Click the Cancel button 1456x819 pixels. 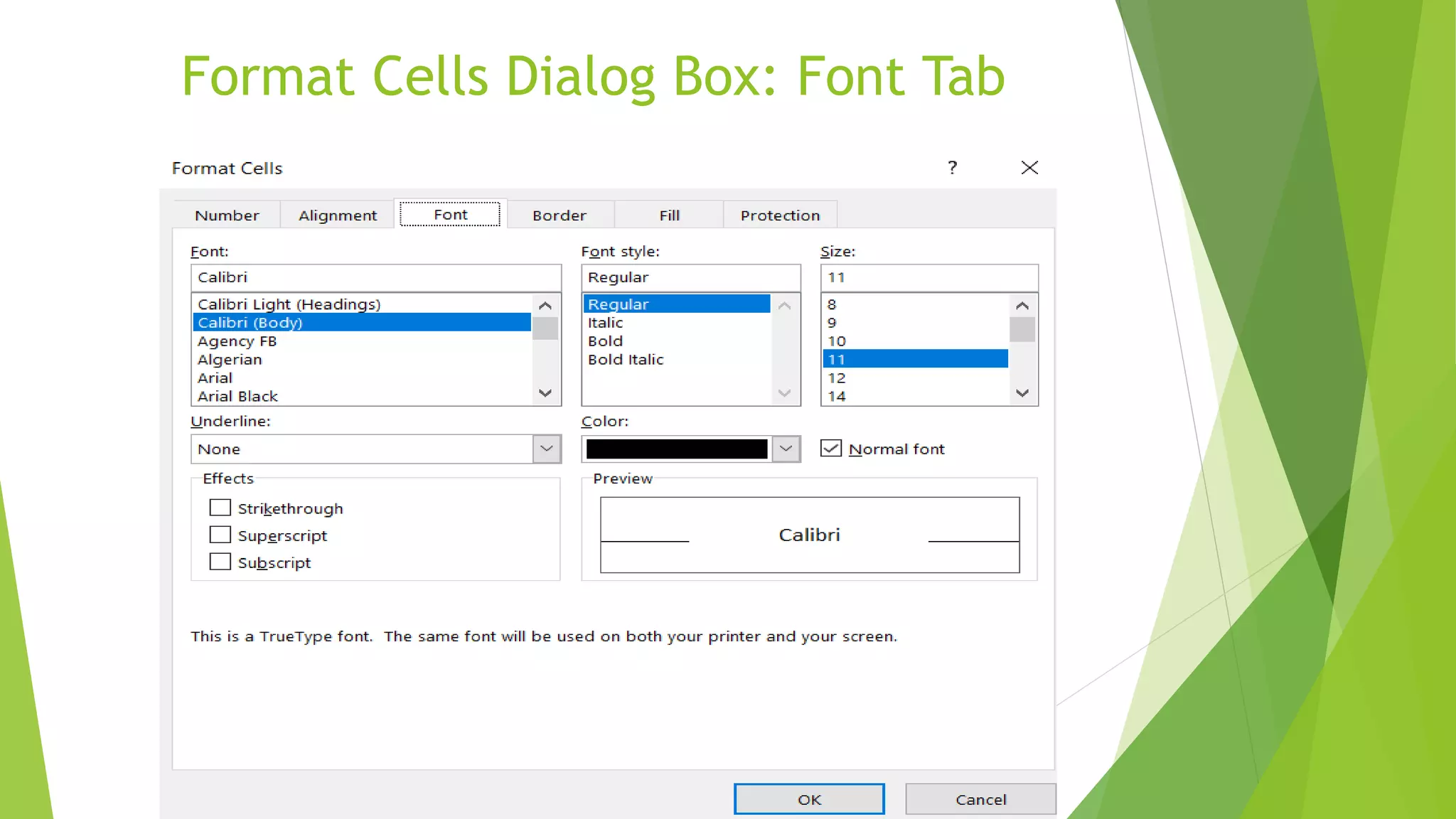(980, 799)
